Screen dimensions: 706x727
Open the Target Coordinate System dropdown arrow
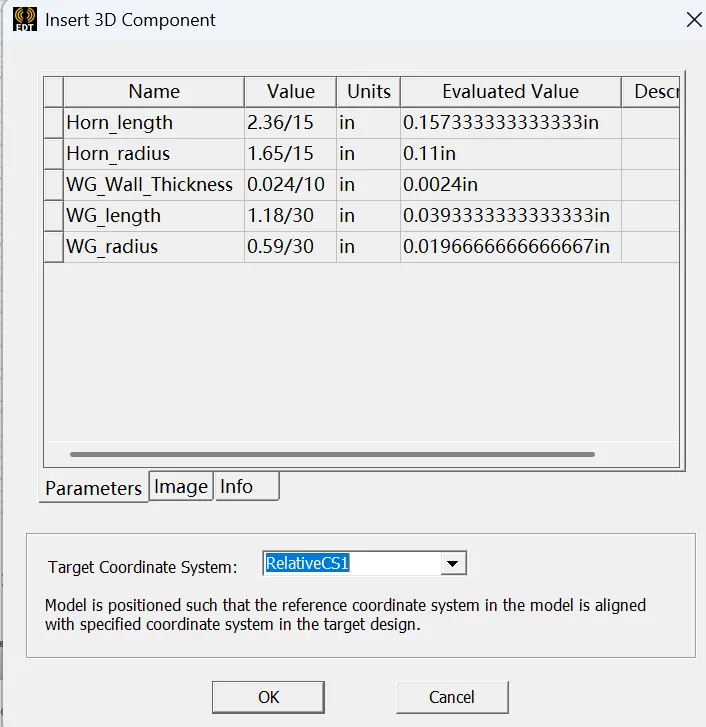(452, 563)
